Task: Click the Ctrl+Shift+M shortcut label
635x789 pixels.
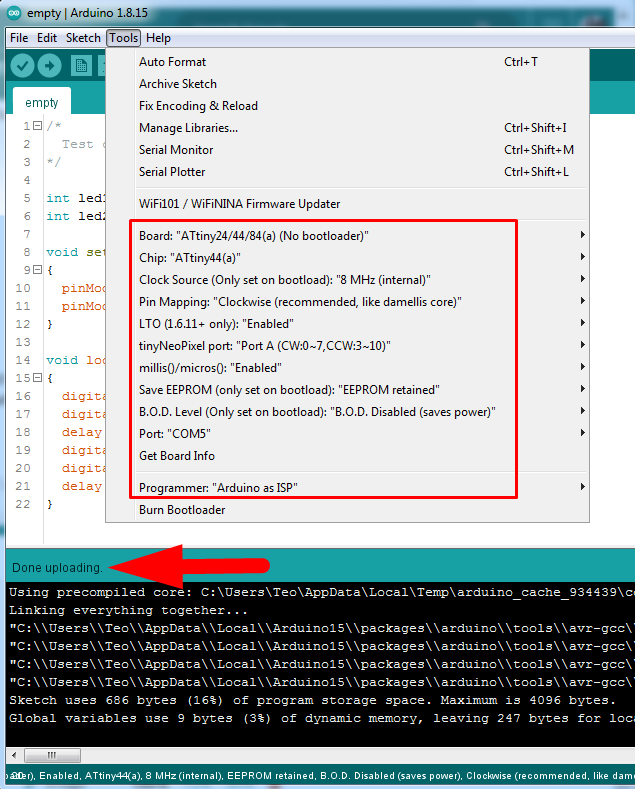Action: point(539,150)
